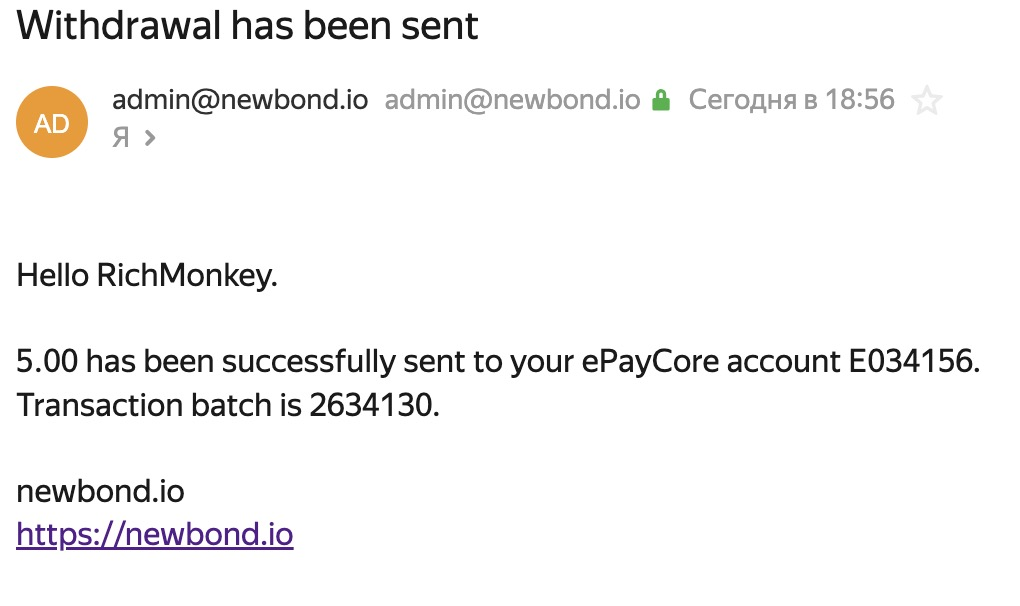Click the timestamp Сегодня в 18:56
Viewport: 1020px width, 606px height.
tap(792, 100)
